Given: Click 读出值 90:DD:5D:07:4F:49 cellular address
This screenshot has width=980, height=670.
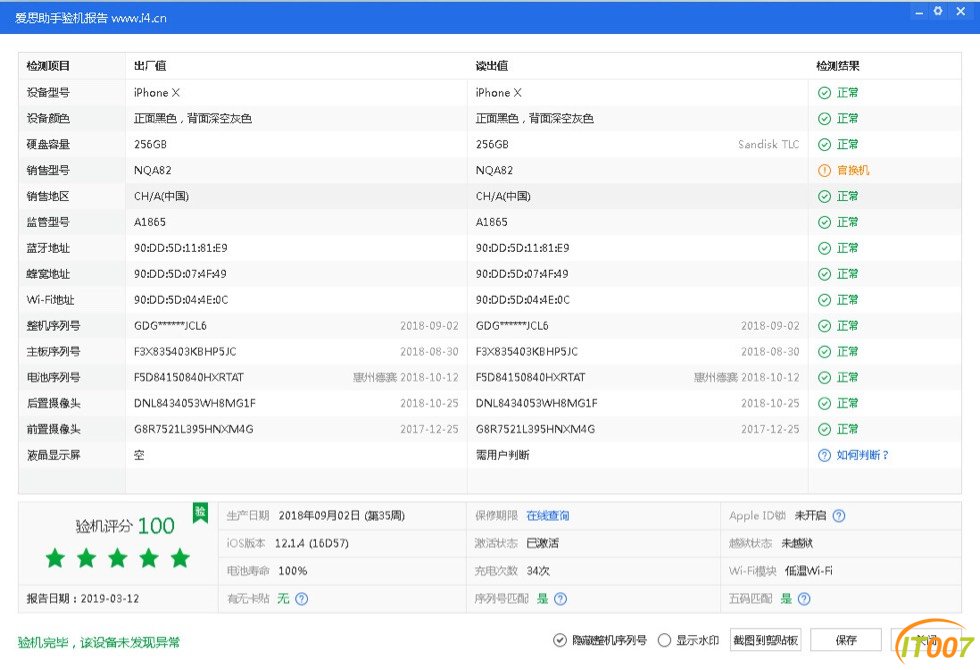Looking at the screenshot, I should tap(522, 274).
